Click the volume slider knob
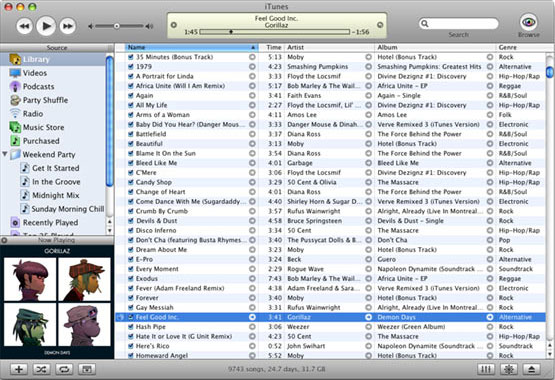Image resolution: width=555 pixels, height=380 pixels. pos(116,26)
